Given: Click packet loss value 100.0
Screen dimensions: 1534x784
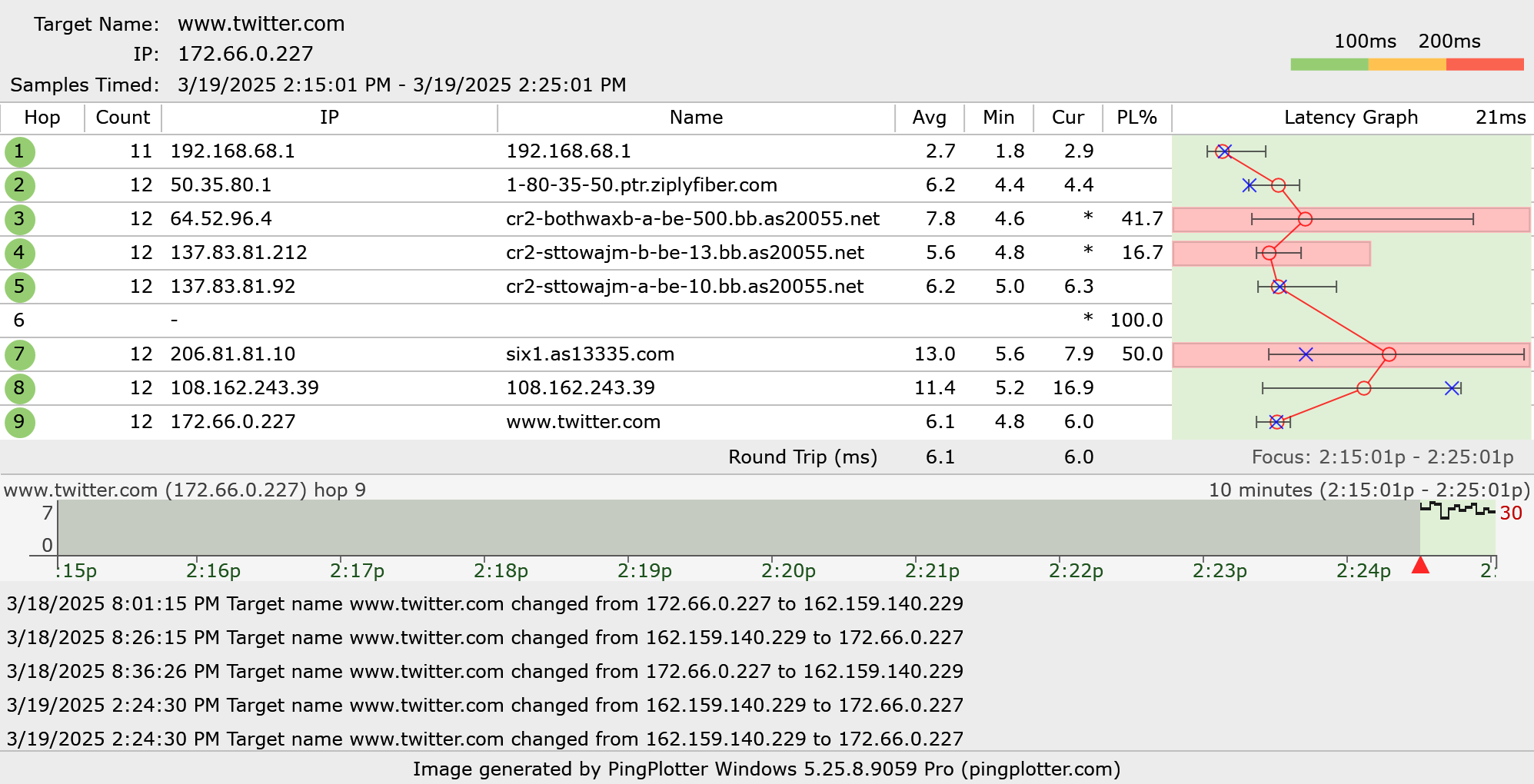Looking at the screenshot, I should [x=1136, y=321].
